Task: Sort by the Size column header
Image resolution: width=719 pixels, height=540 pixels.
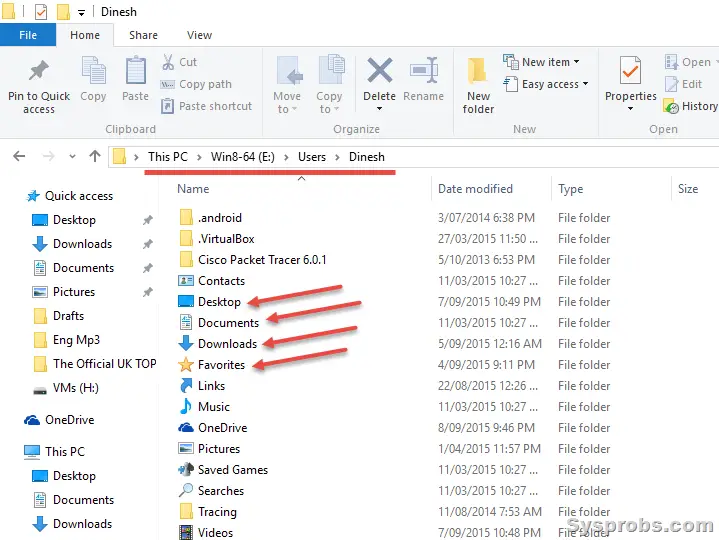Action: pyautogui.click(x=688, y=189)
